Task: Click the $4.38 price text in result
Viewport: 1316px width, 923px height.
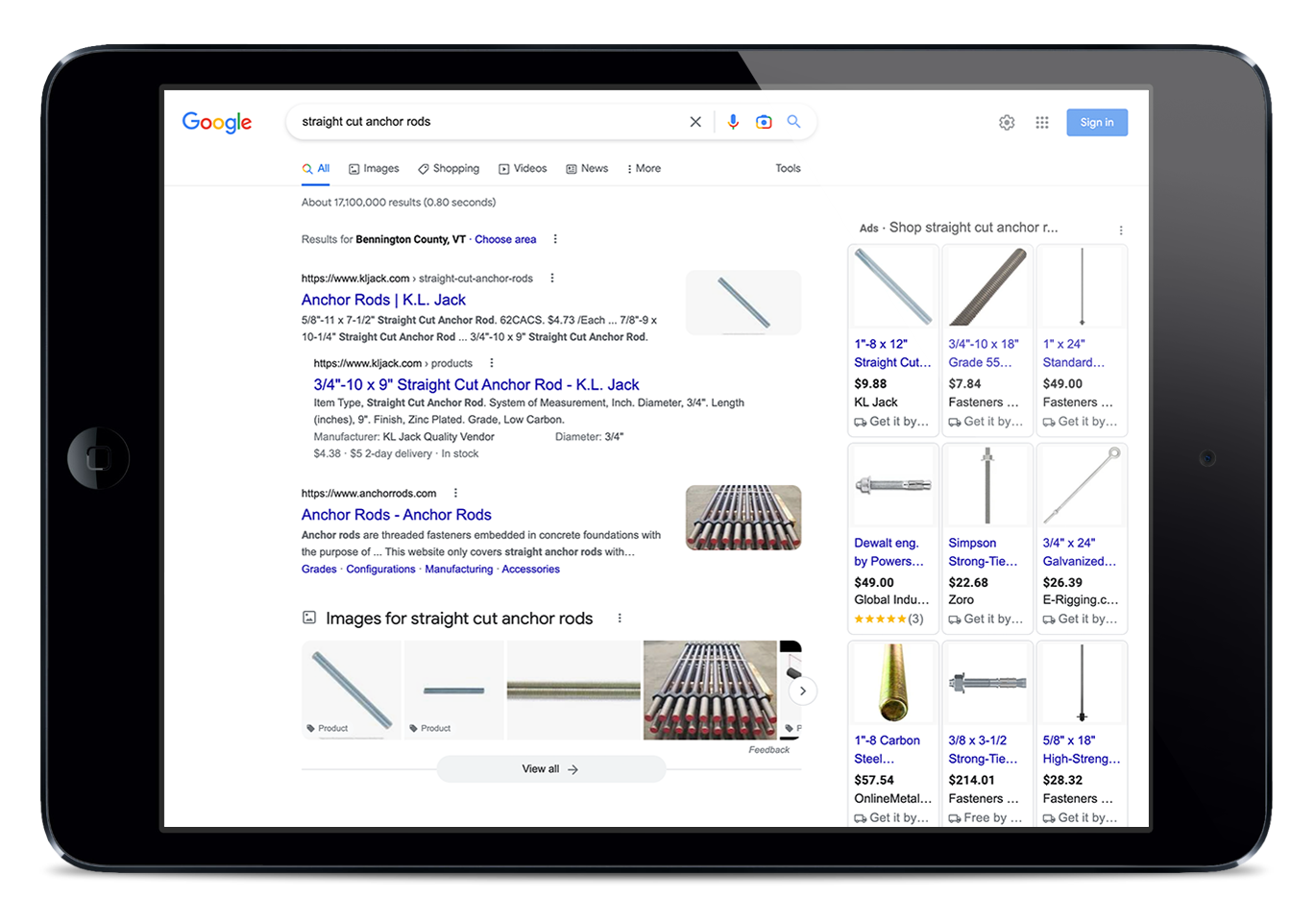Action: click(x=327, y=453)
